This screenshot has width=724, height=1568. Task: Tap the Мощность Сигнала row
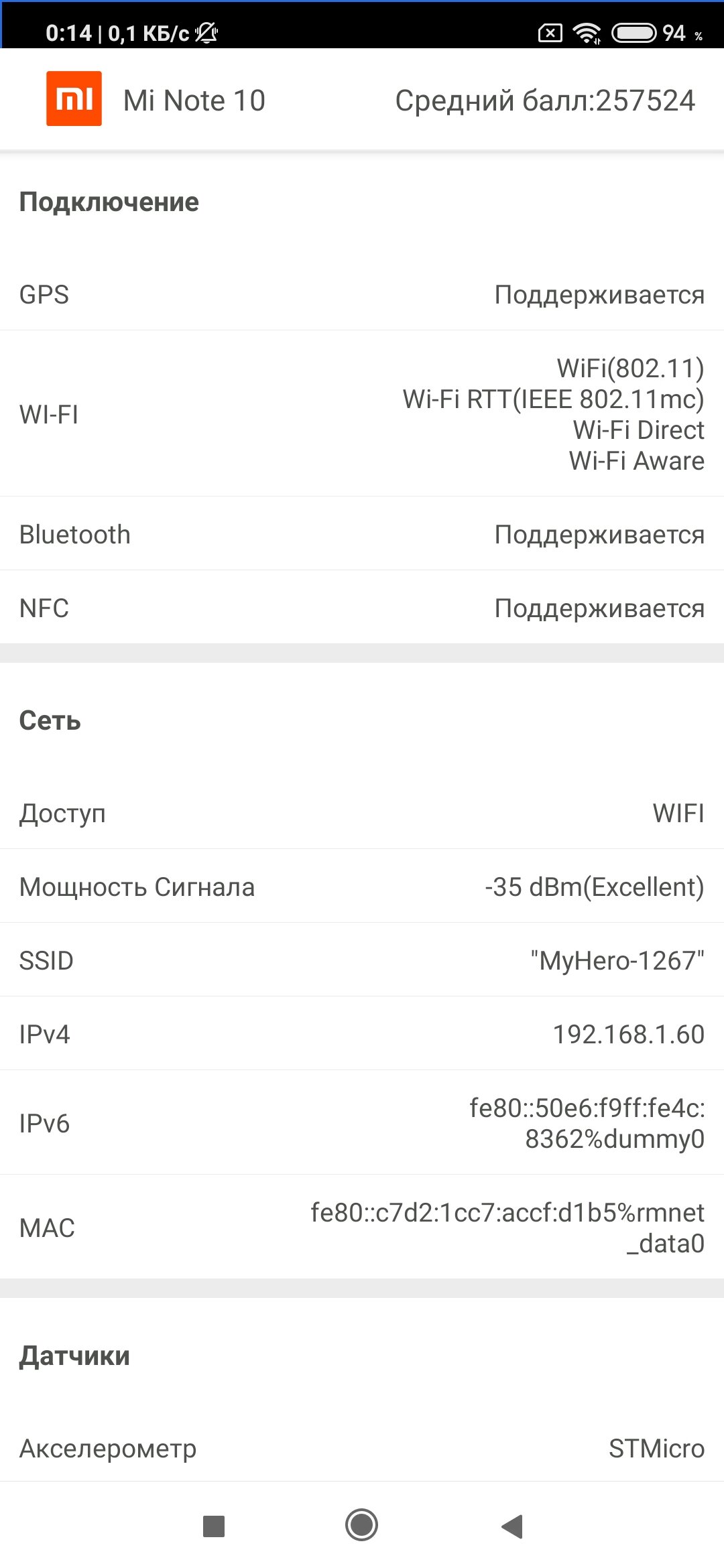[x=362, y=887]
